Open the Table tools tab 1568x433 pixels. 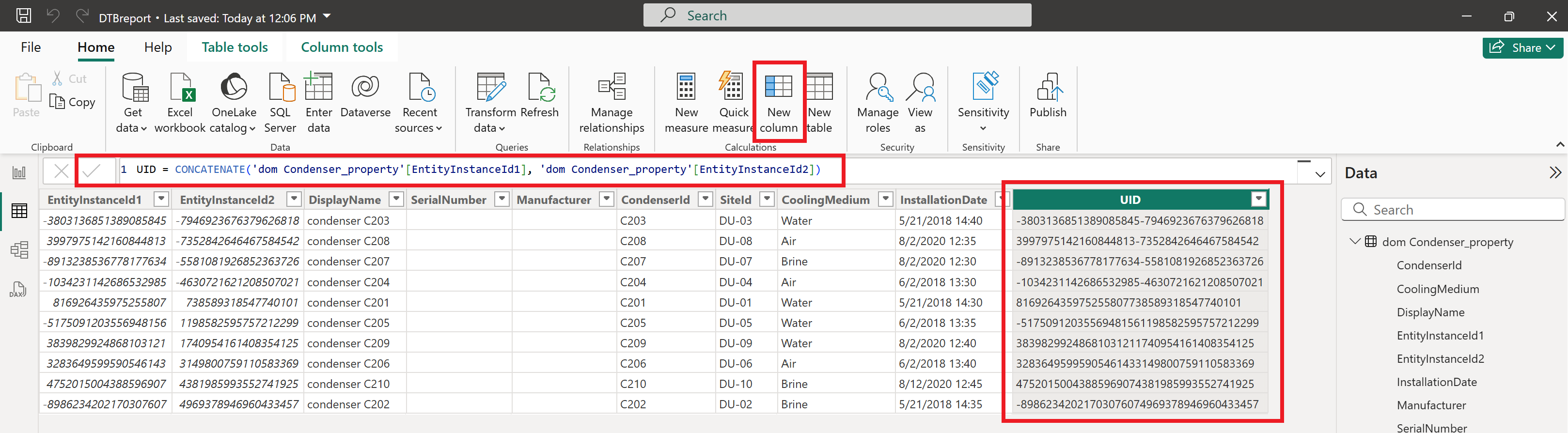click(235, 47)
